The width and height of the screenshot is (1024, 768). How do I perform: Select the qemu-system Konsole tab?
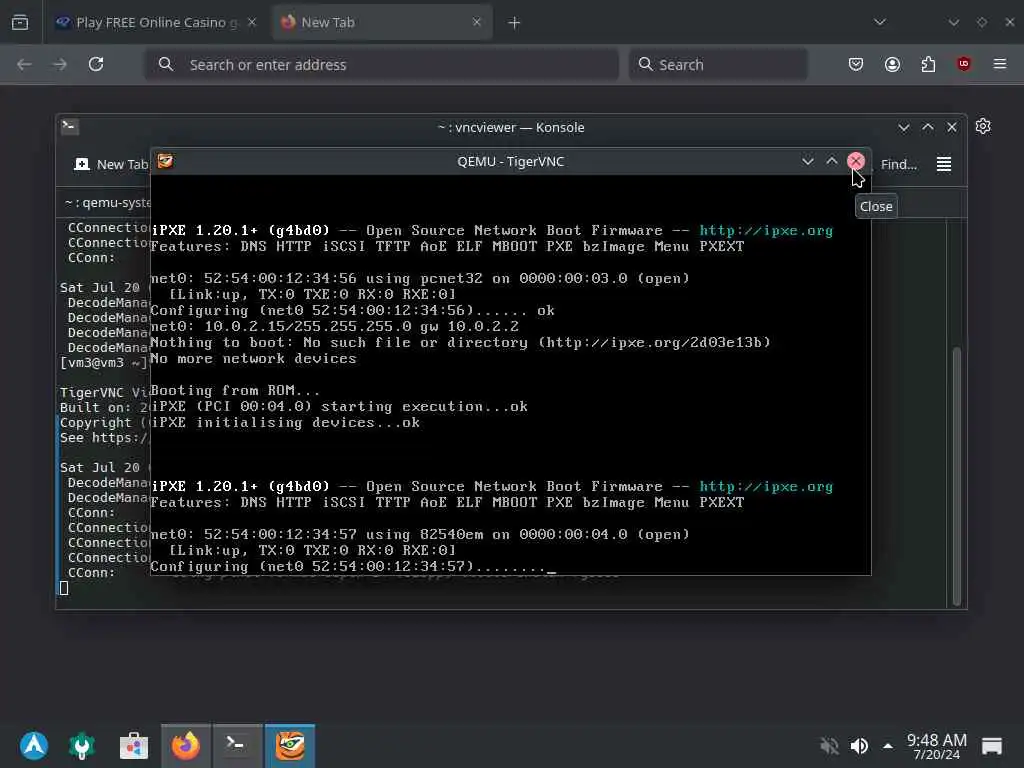pyautogui.click(x=108, y=202)
